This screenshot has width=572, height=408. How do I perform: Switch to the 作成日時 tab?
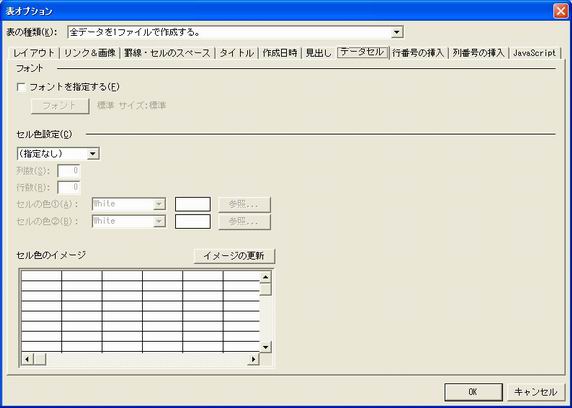[x=280, y=53]
